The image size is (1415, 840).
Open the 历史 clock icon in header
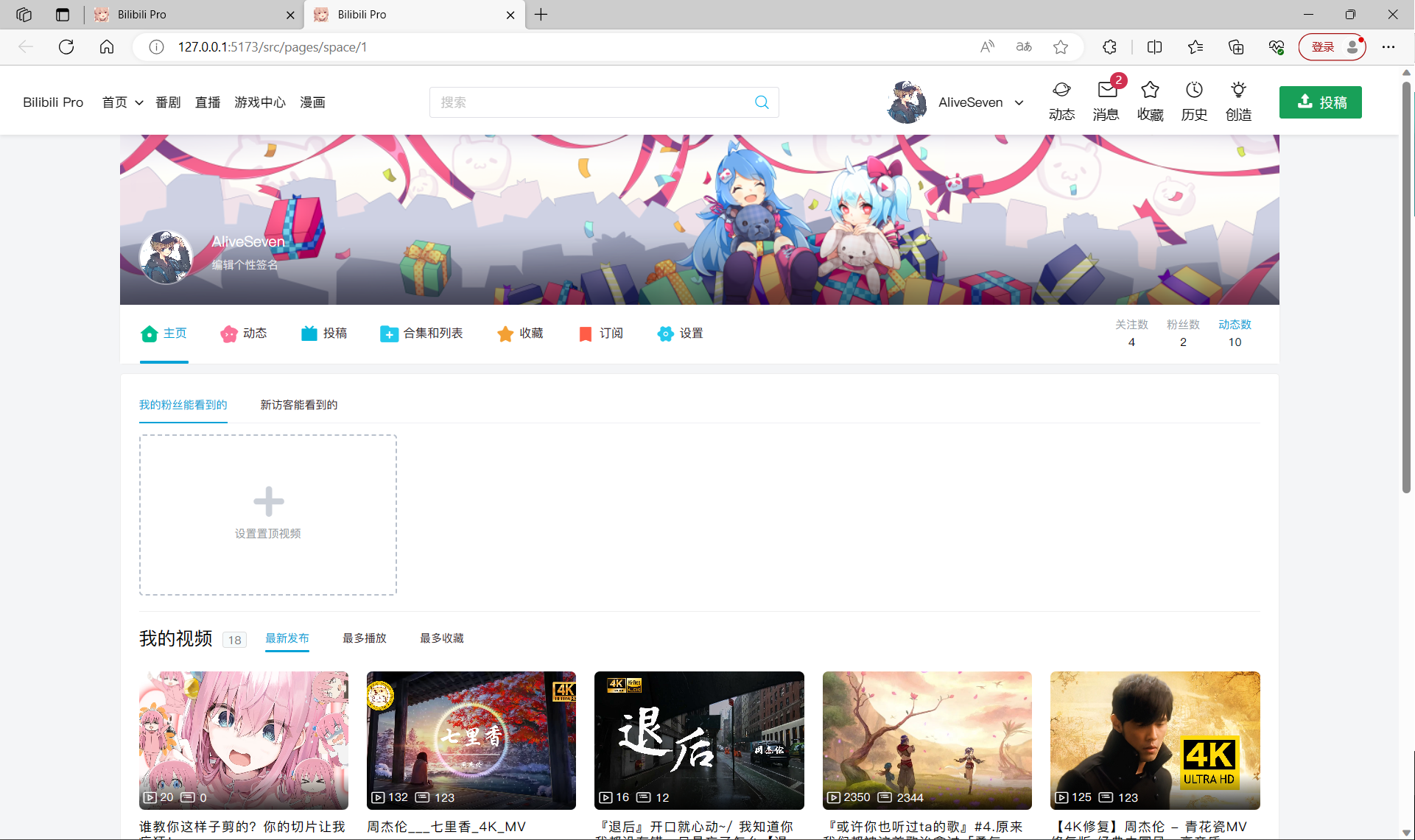pyautogui.click(x=1194, y=90)
